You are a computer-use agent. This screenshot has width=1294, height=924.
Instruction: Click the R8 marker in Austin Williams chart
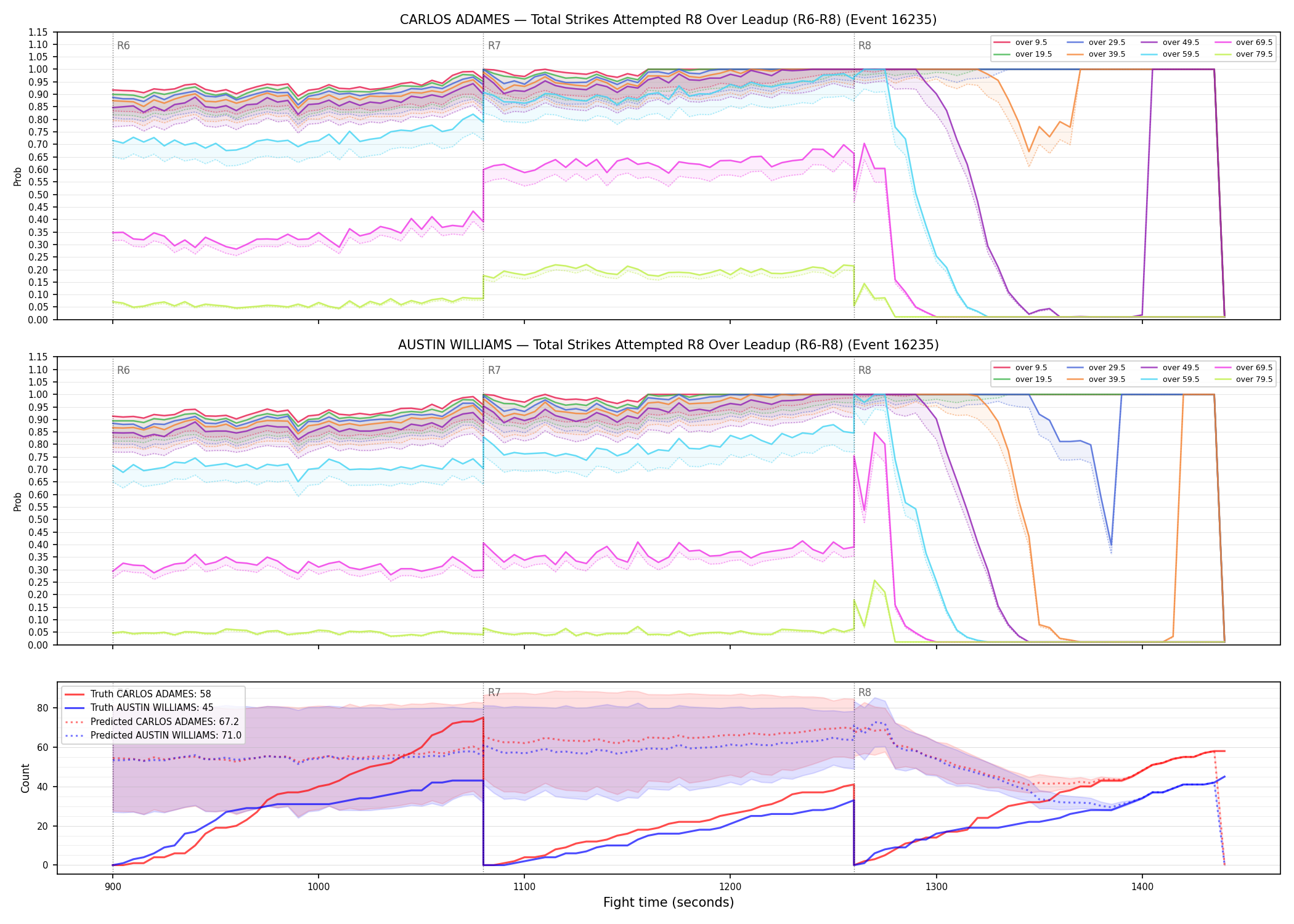[865, 371]
